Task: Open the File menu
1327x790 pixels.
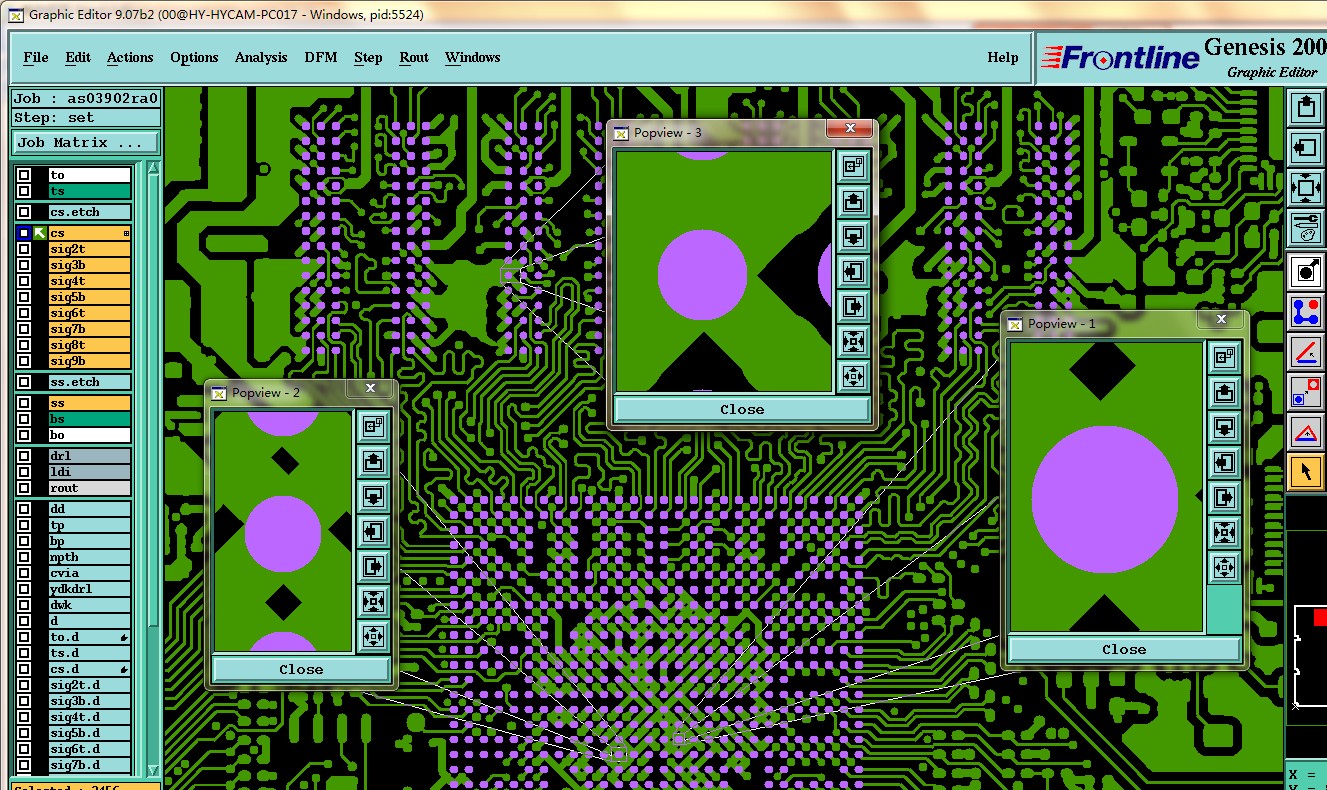Action: click(x=36, y=57)
